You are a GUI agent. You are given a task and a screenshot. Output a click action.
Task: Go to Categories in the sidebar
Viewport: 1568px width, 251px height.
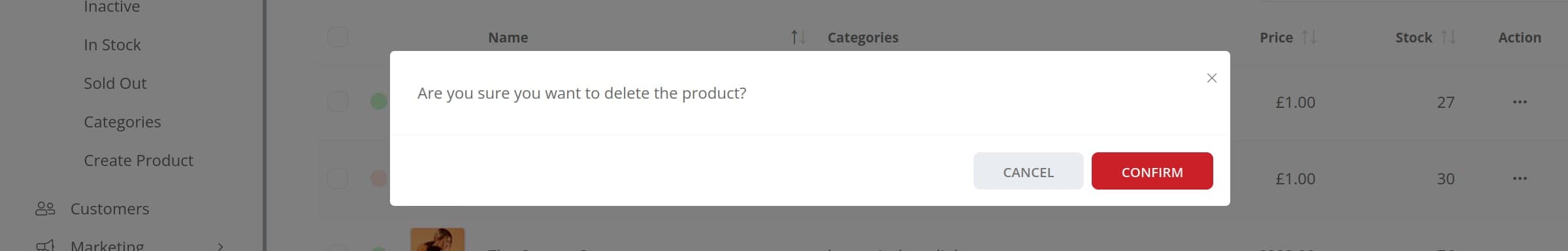click(122, 122)
